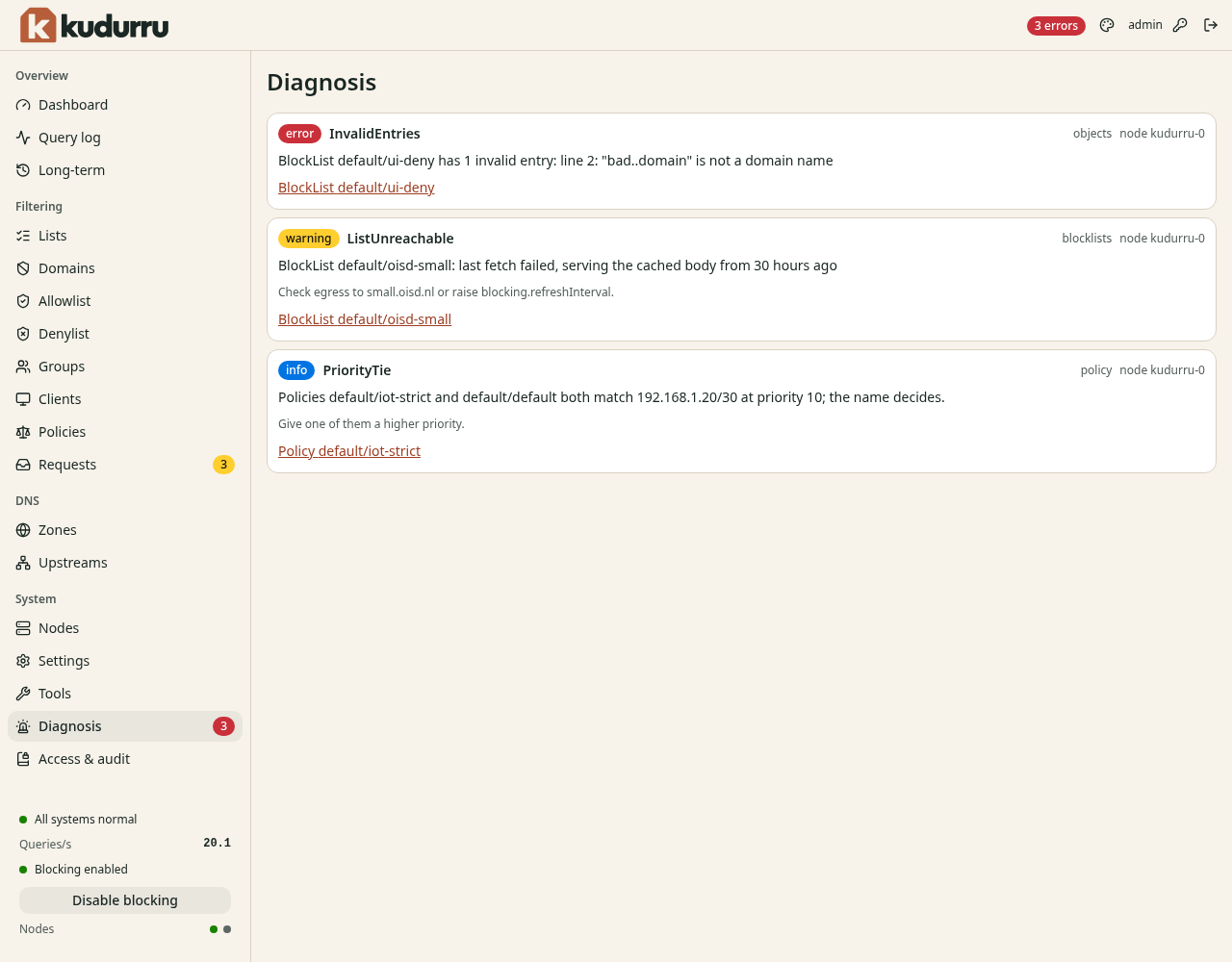Click the Policies scales icon

coord(23,432)
